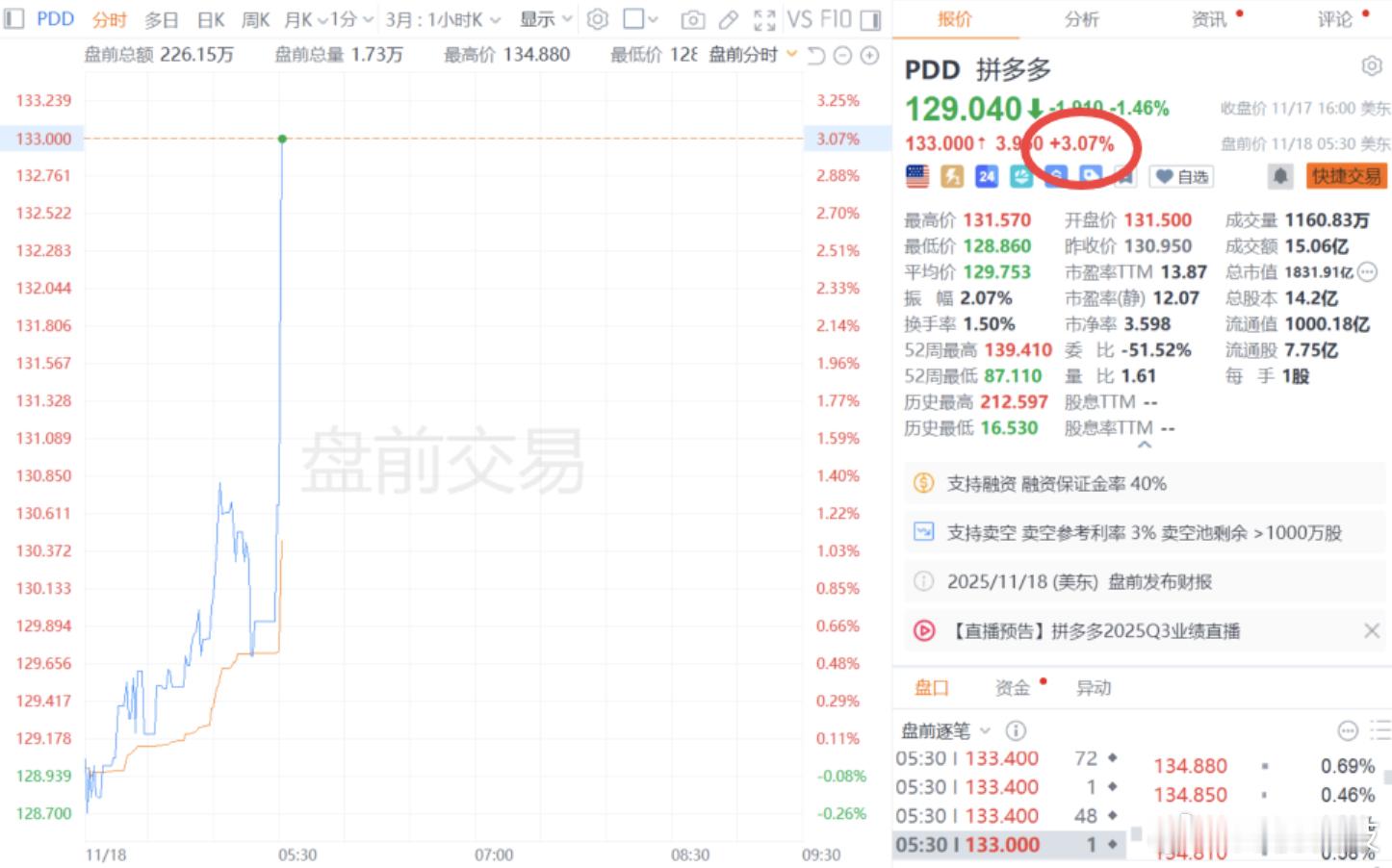Viewport: 1392px width, 868px height.
Task: Click the 历史最高 212.597 value
Action: [x=1014, y=402]
